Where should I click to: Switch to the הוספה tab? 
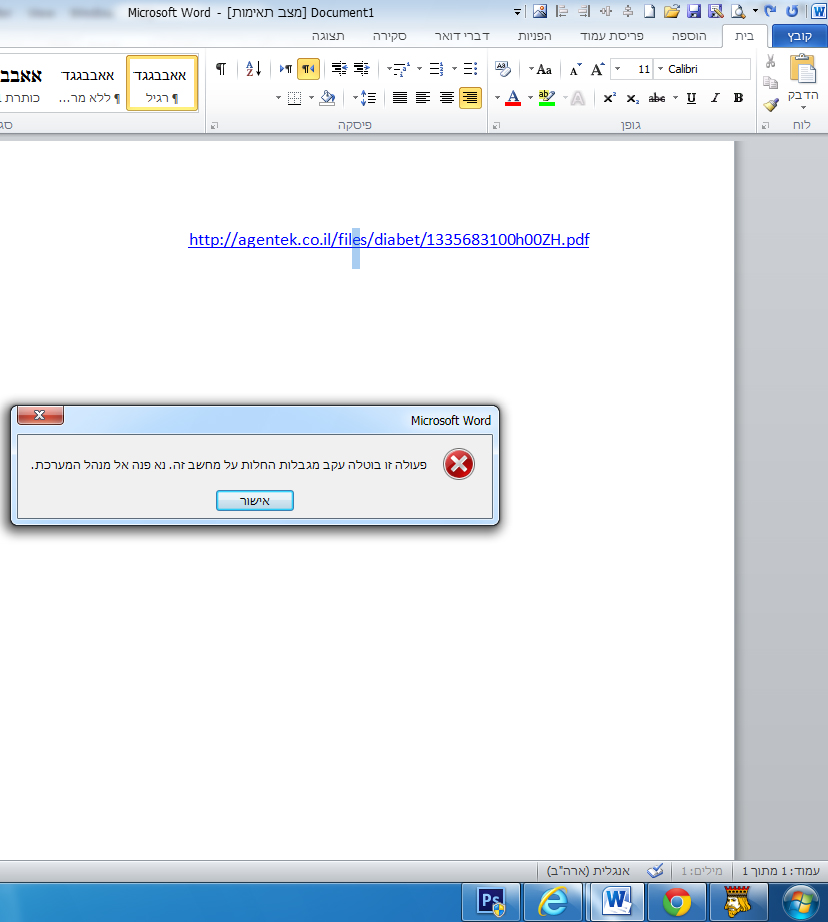689,36
